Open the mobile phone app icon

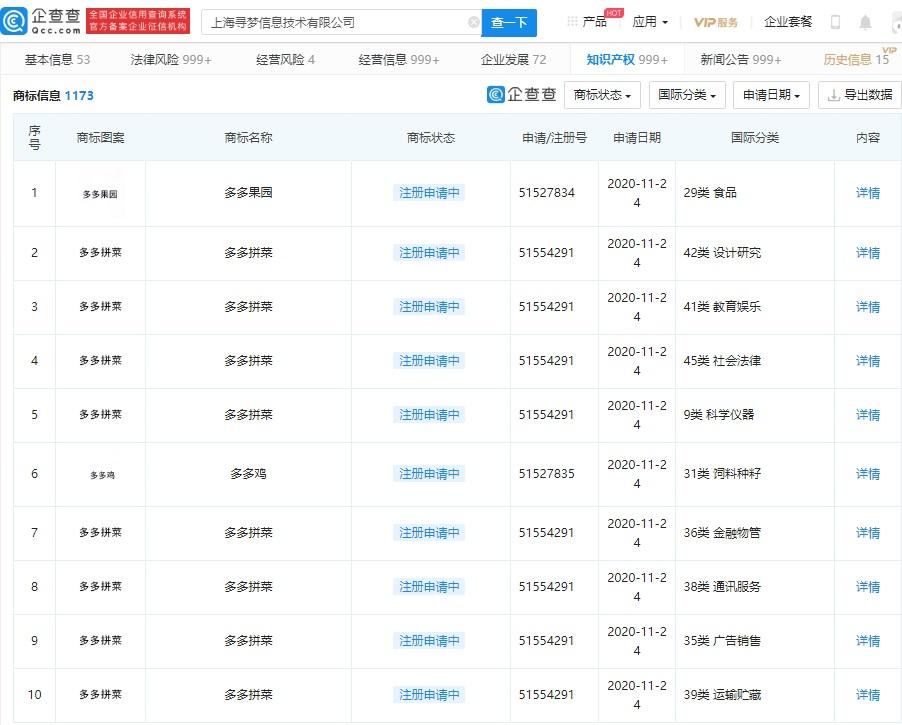point(836,22)
